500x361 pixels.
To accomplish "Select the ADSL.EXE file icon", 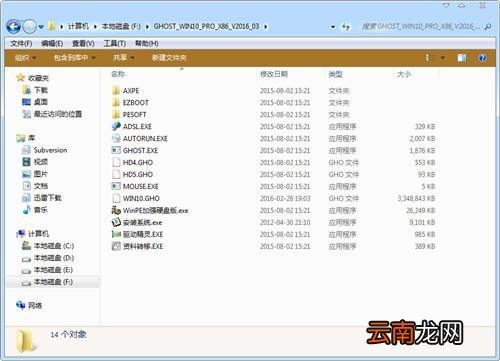I will pyautogui.click(x=116, y=126).
